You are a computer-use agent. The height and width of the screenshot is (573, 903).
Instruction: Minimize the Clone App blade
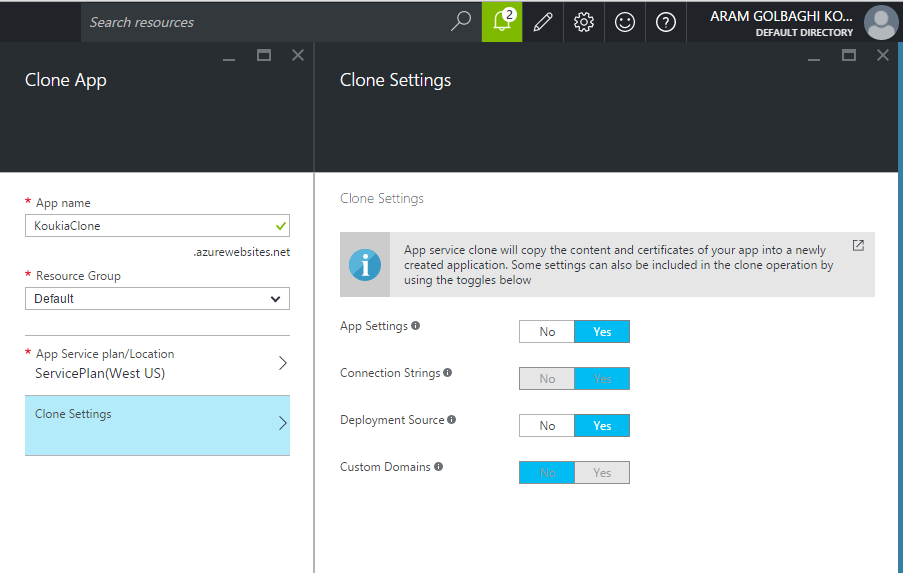coord(229,59)
